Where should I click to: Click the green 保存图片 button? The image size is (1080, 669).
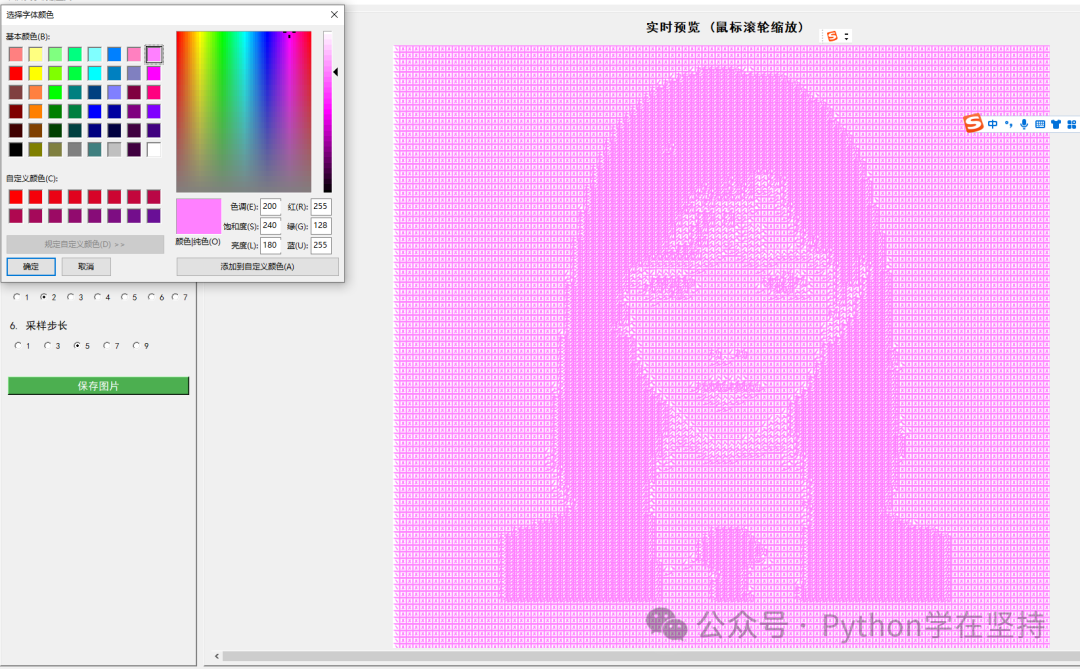98,386
